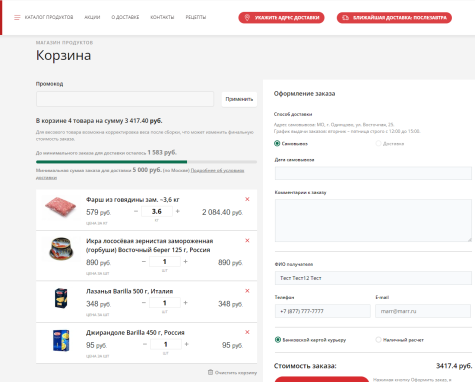Decrease quantity of Икра лососёвая
The image size is (475, 382).
(x=144, y=262)
